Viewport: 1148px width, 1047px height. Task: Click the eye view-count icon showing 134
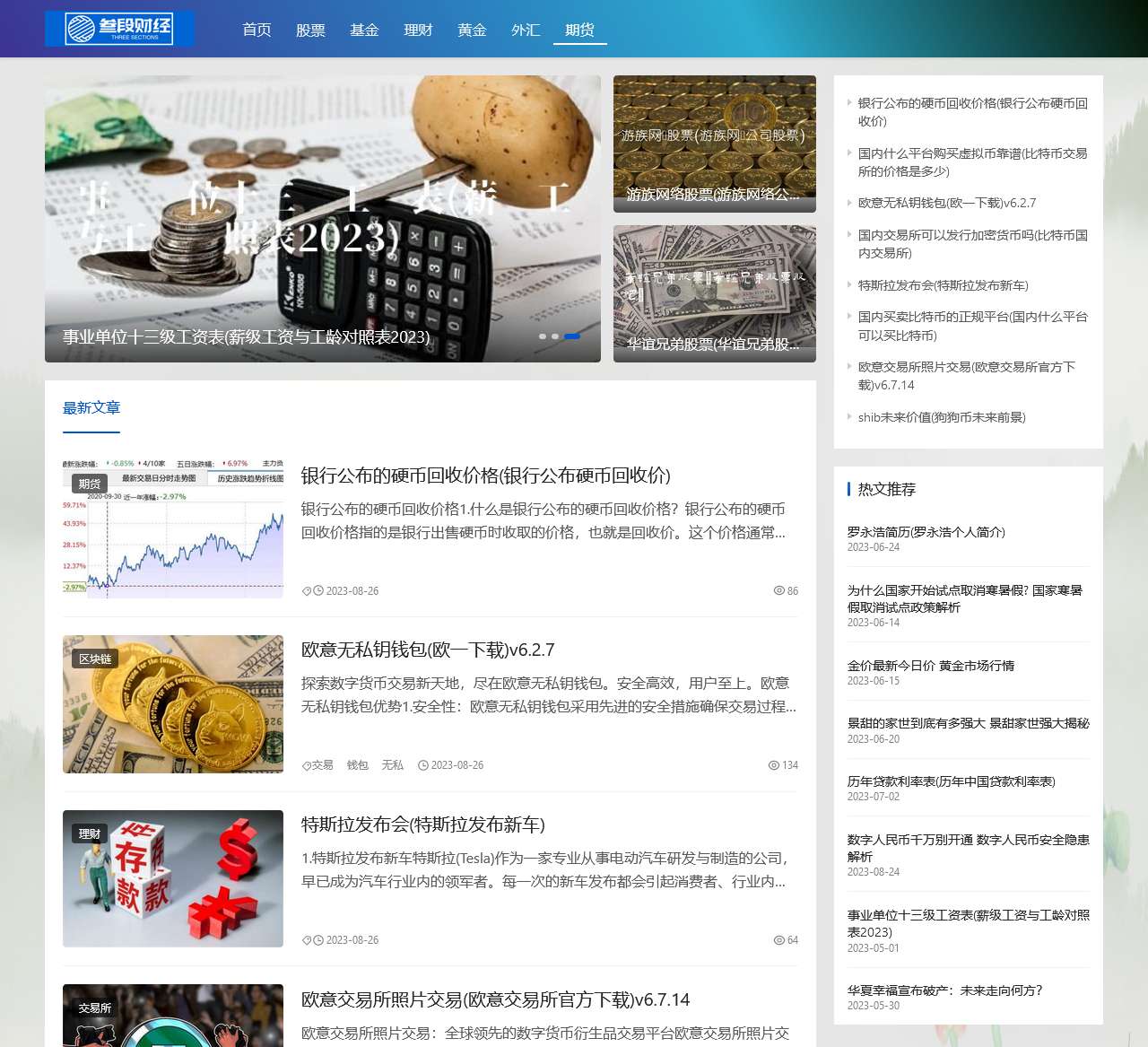[x=773, y=765]
